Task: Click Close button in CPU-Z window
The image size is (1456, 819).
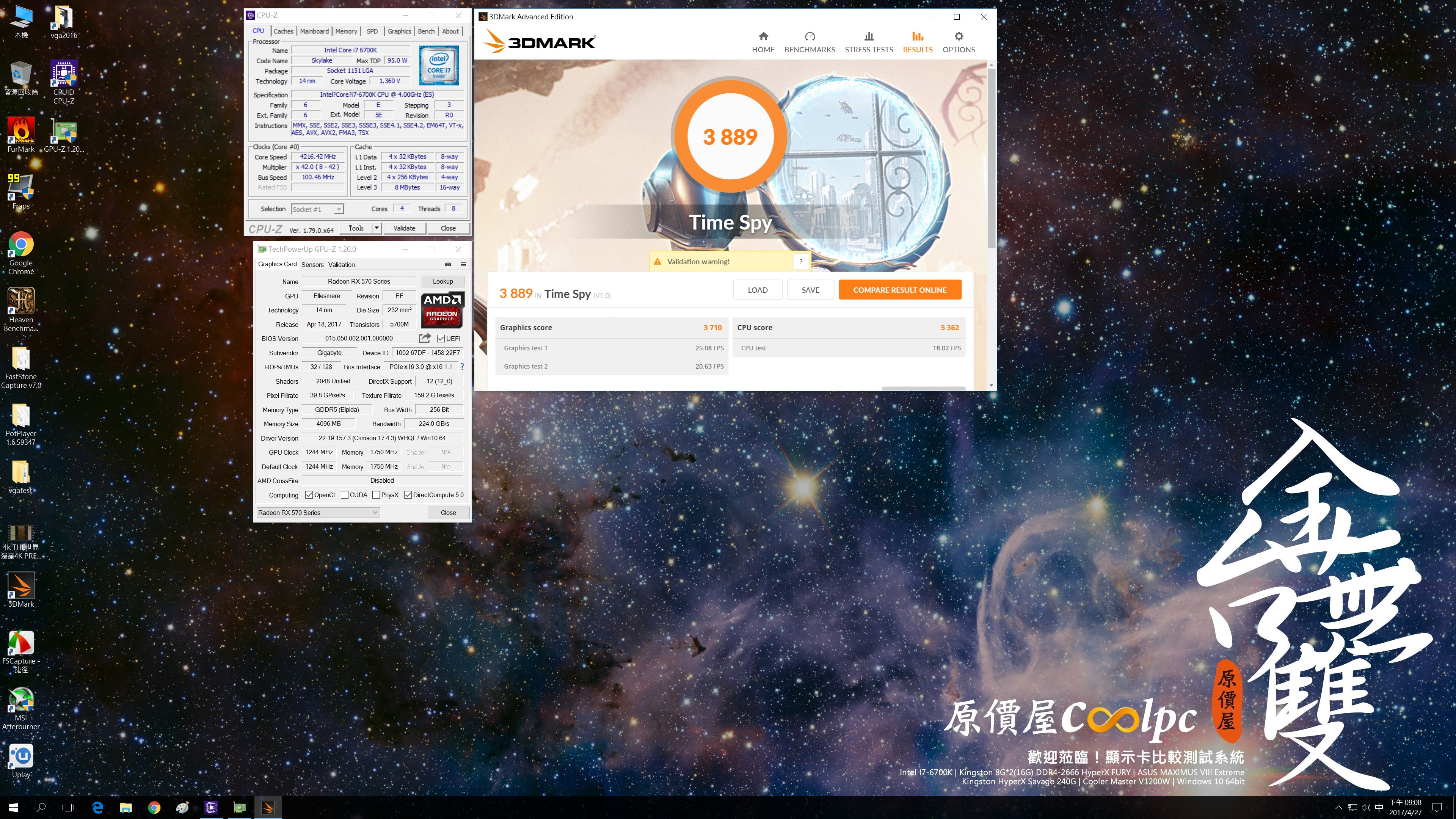Action: 448,228
